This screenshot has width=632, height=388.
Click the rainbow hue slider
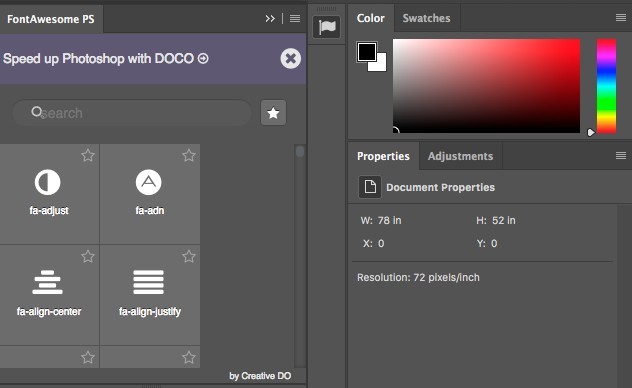tap(606, 86)
